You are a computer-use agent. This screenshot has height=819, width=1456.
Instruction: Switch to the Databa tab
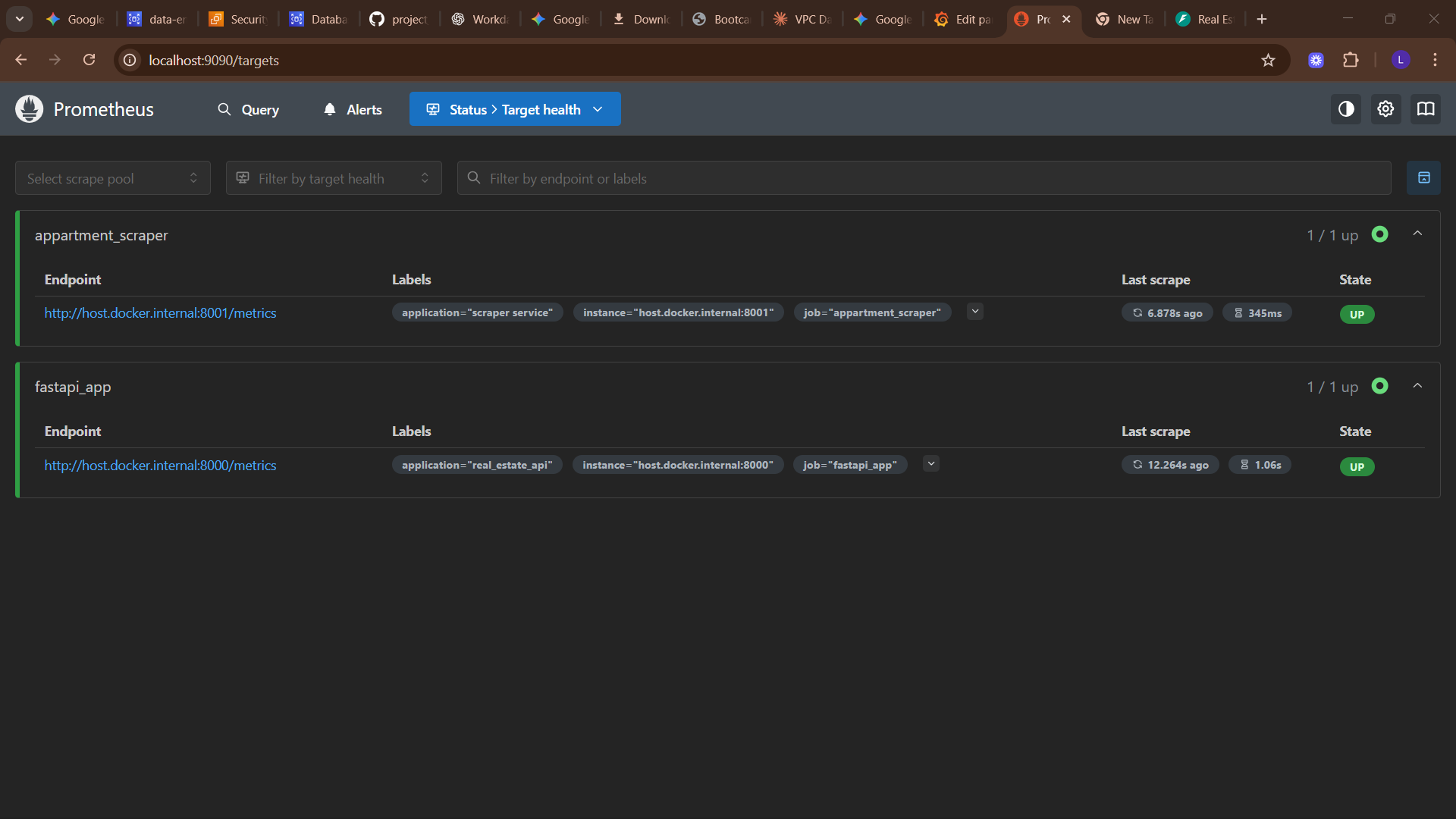(318, 19)
